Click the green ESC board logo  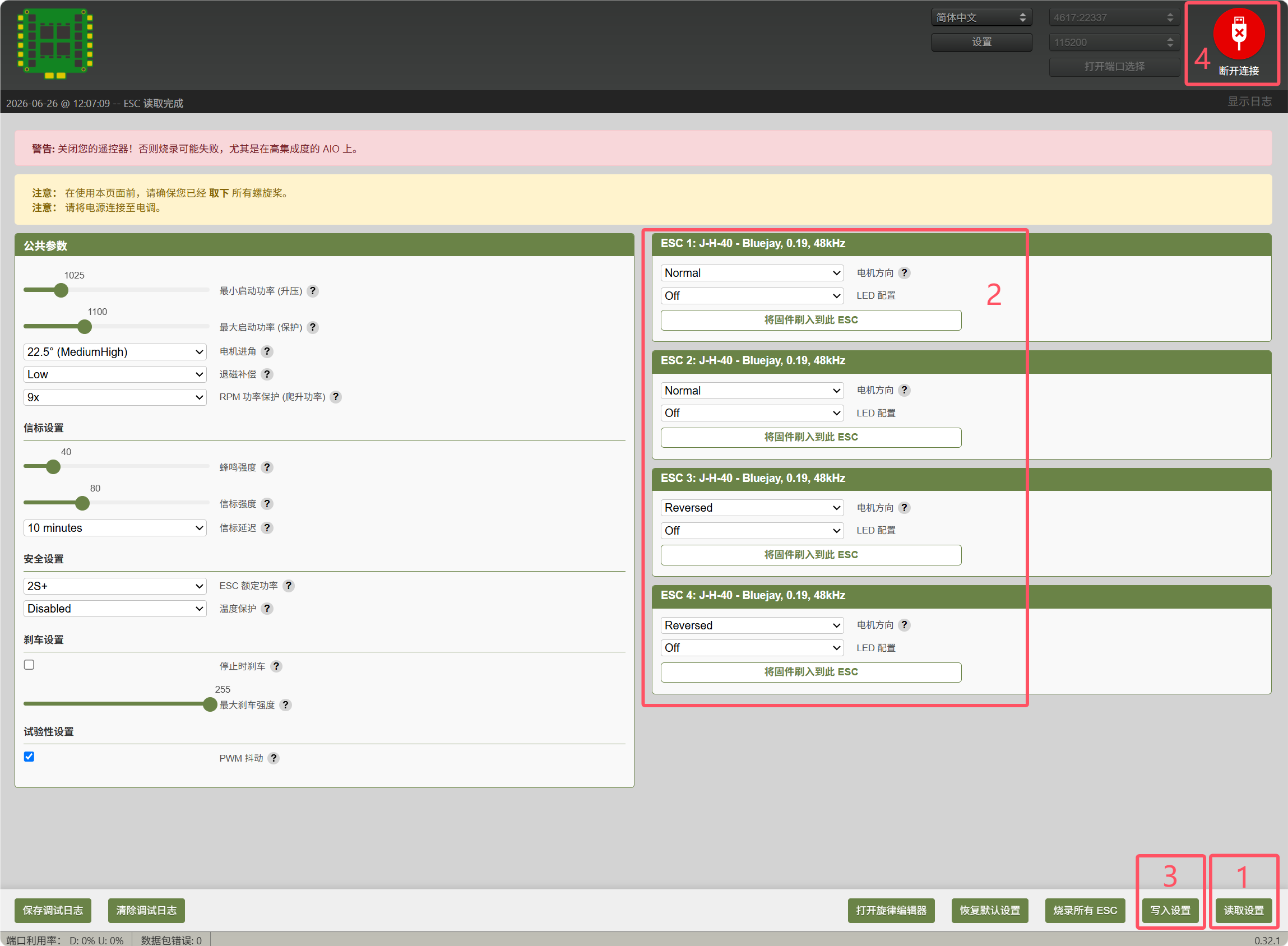point(55,44)
